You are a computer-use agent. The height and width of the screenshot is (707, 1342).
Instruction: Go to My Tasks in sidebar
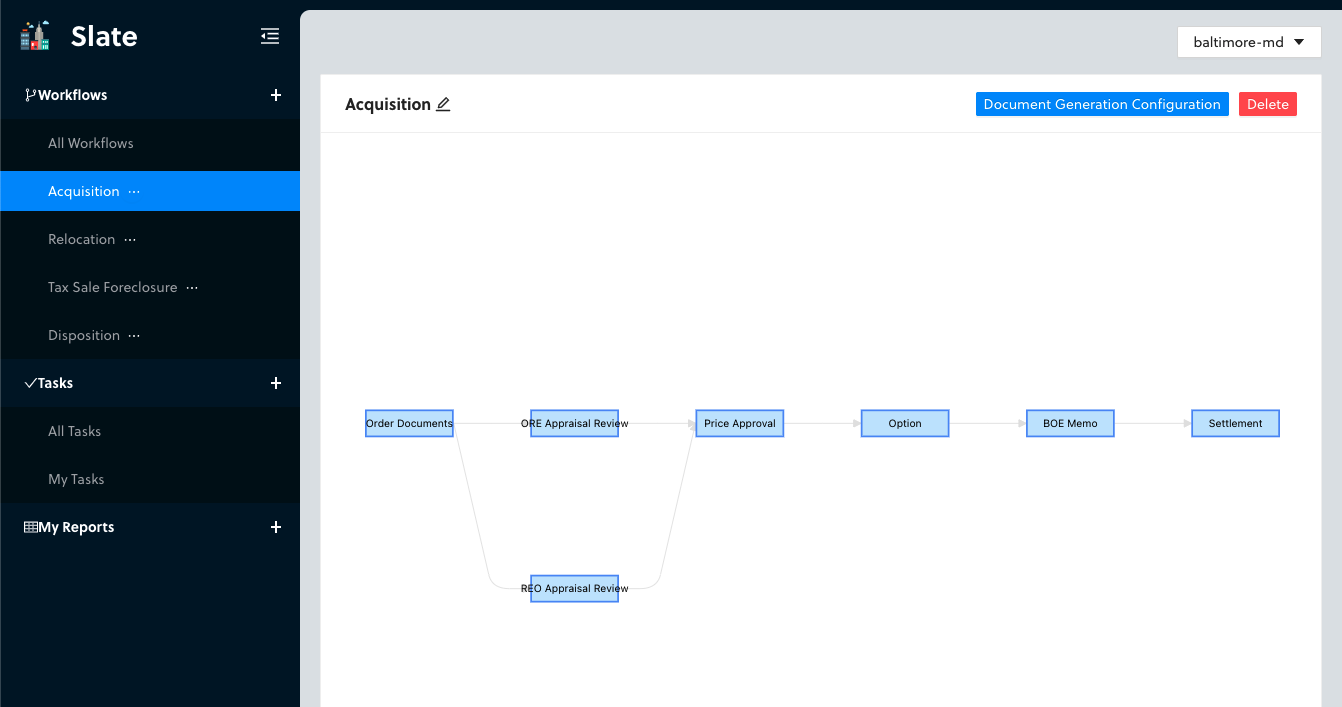(76, 479)
